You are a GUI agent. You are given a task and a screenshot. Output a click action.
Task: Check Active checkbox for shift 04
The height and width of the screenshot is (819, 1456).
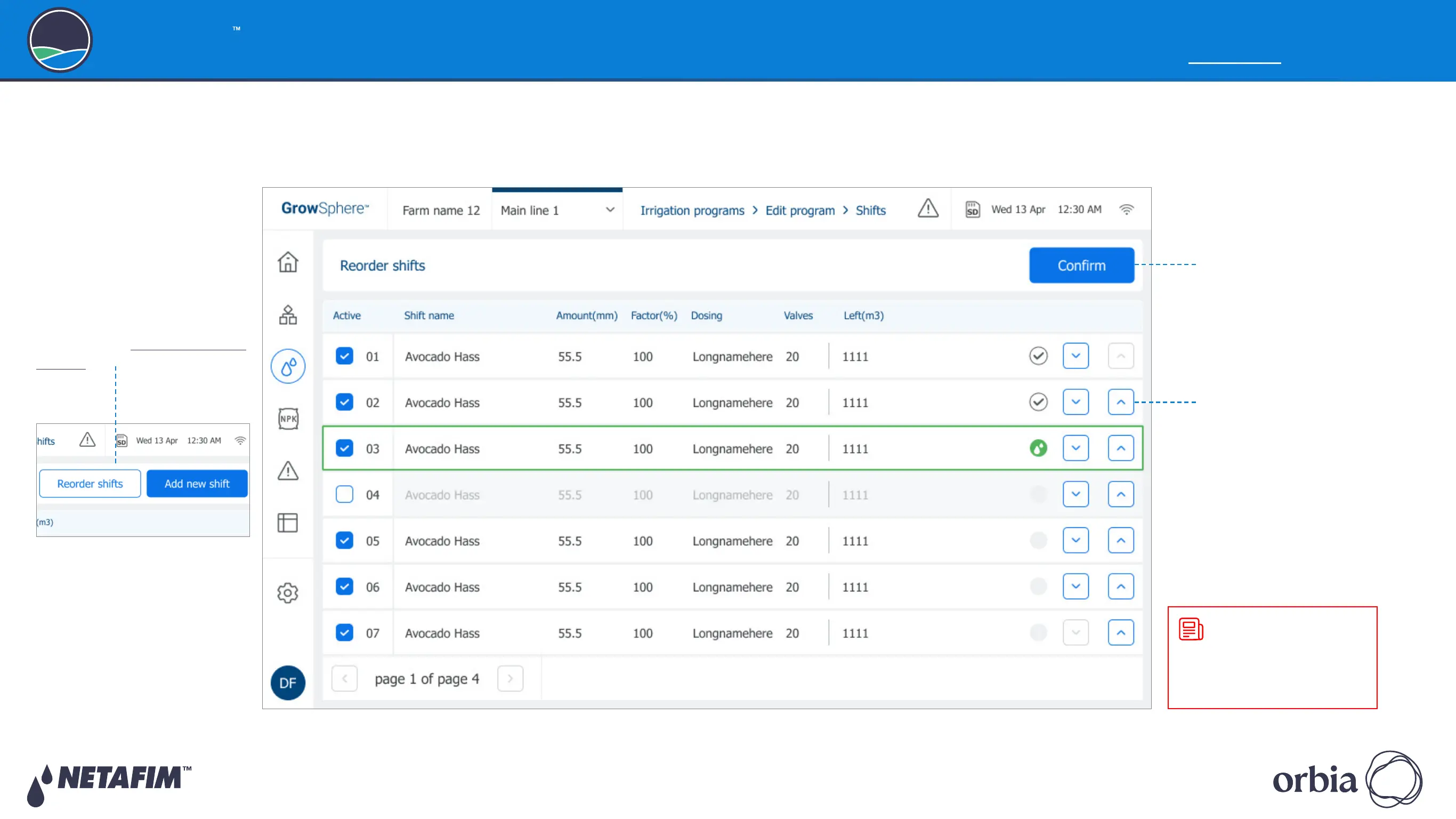point(344,494)
